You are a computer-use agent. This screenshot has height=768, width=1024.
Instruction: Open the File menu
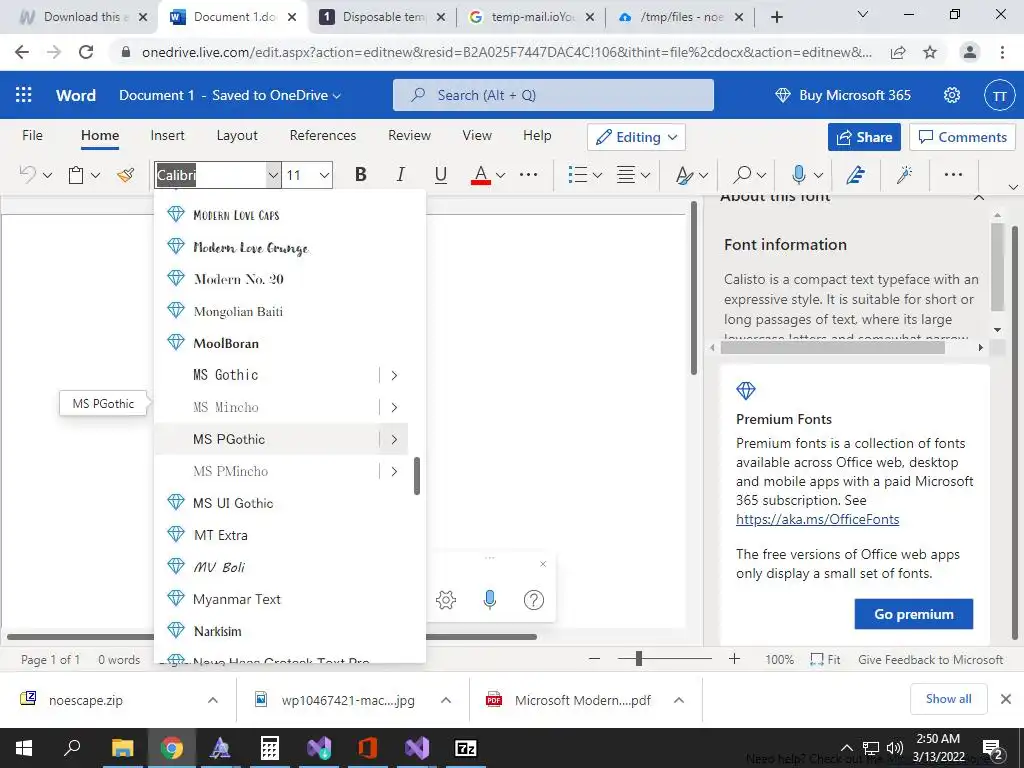click(x=32, y=135)
